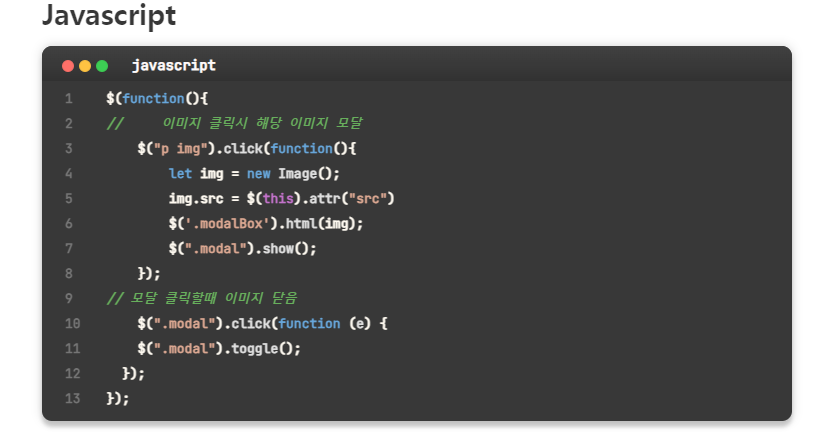Click the closing "});" on line 13
The height and width of the screenshot is (437, 819).
click(x=118, y=399)
